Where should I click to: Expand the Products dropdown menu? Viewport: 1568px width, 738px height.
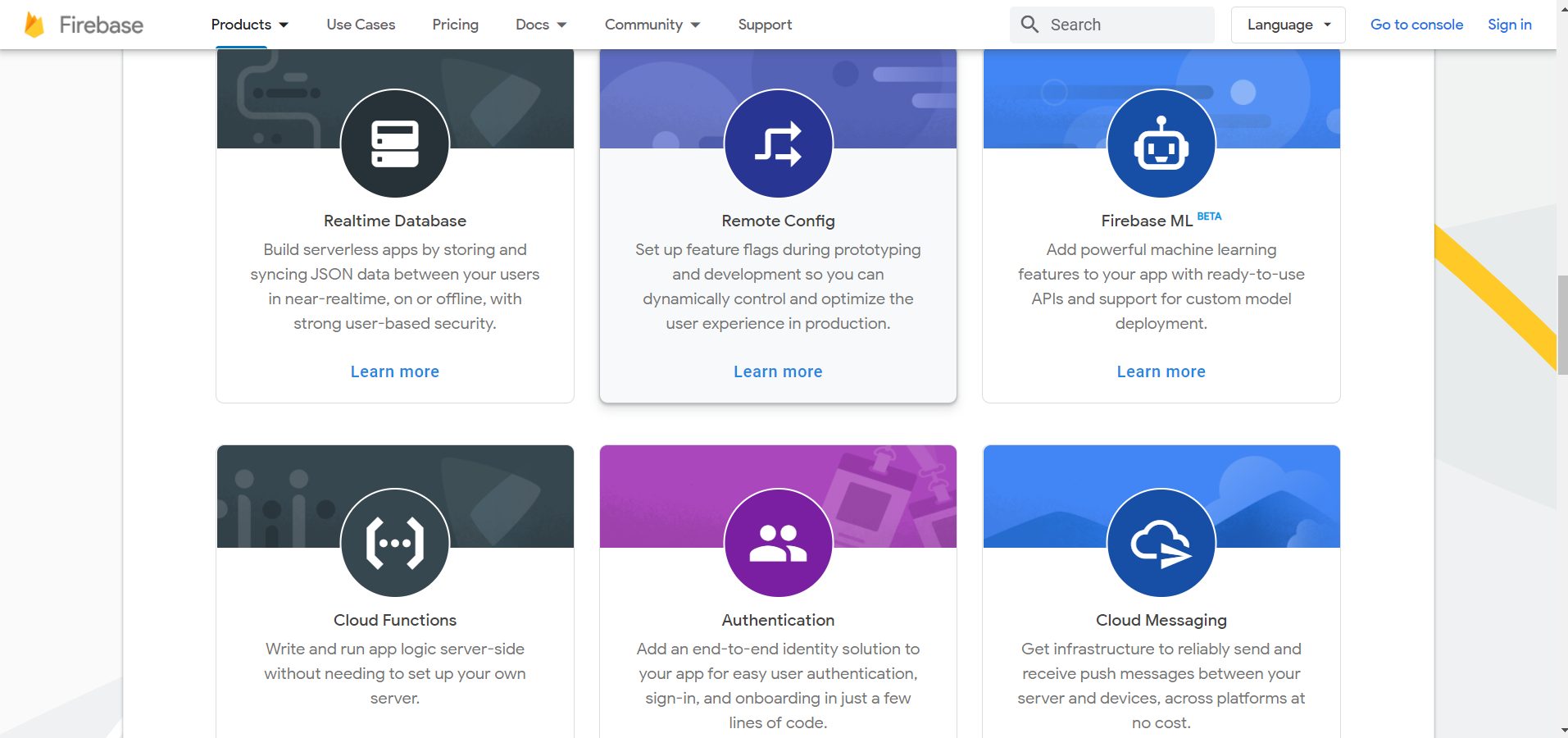[x=249, y=25]
